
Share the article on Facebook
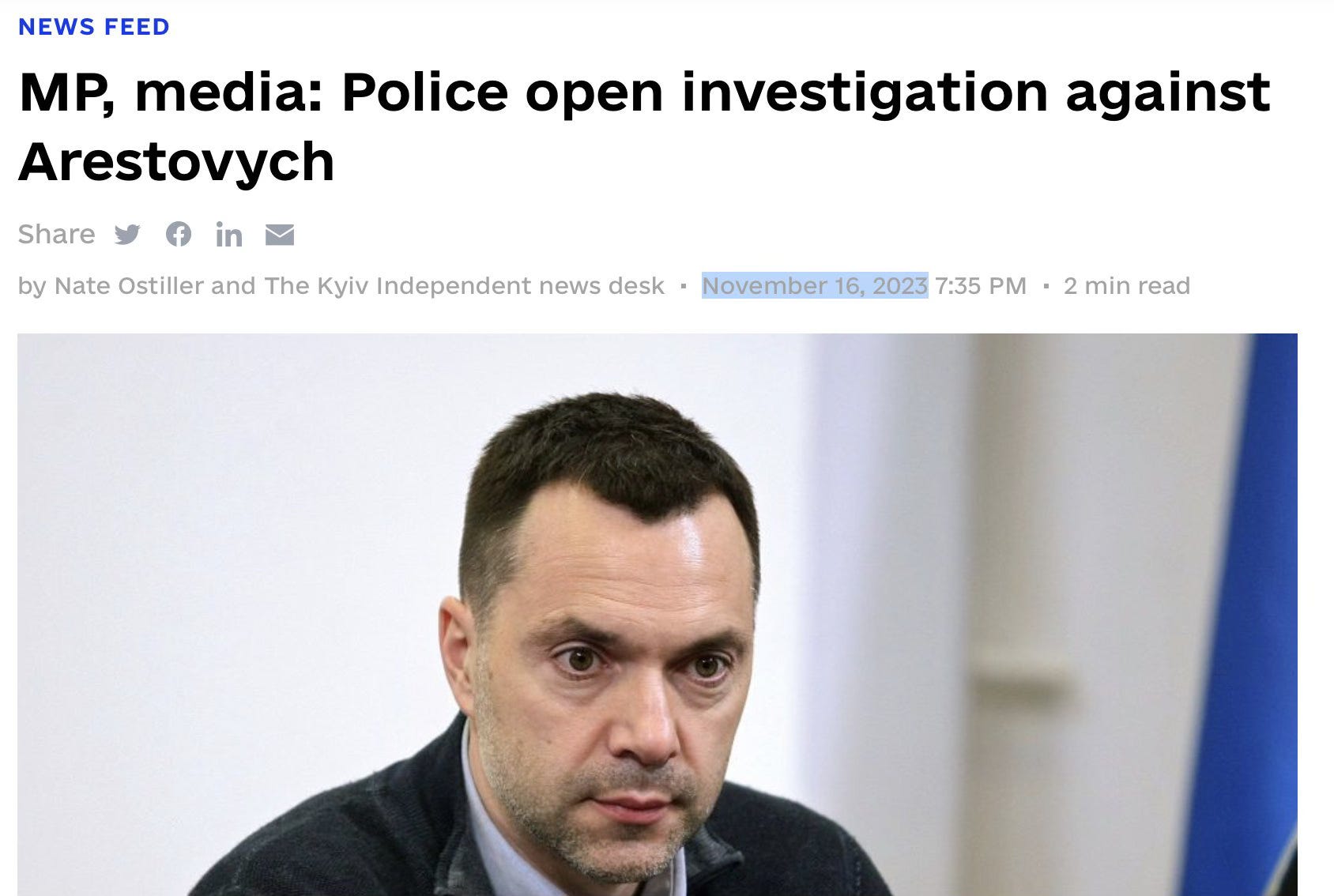[x=179, y=235]
